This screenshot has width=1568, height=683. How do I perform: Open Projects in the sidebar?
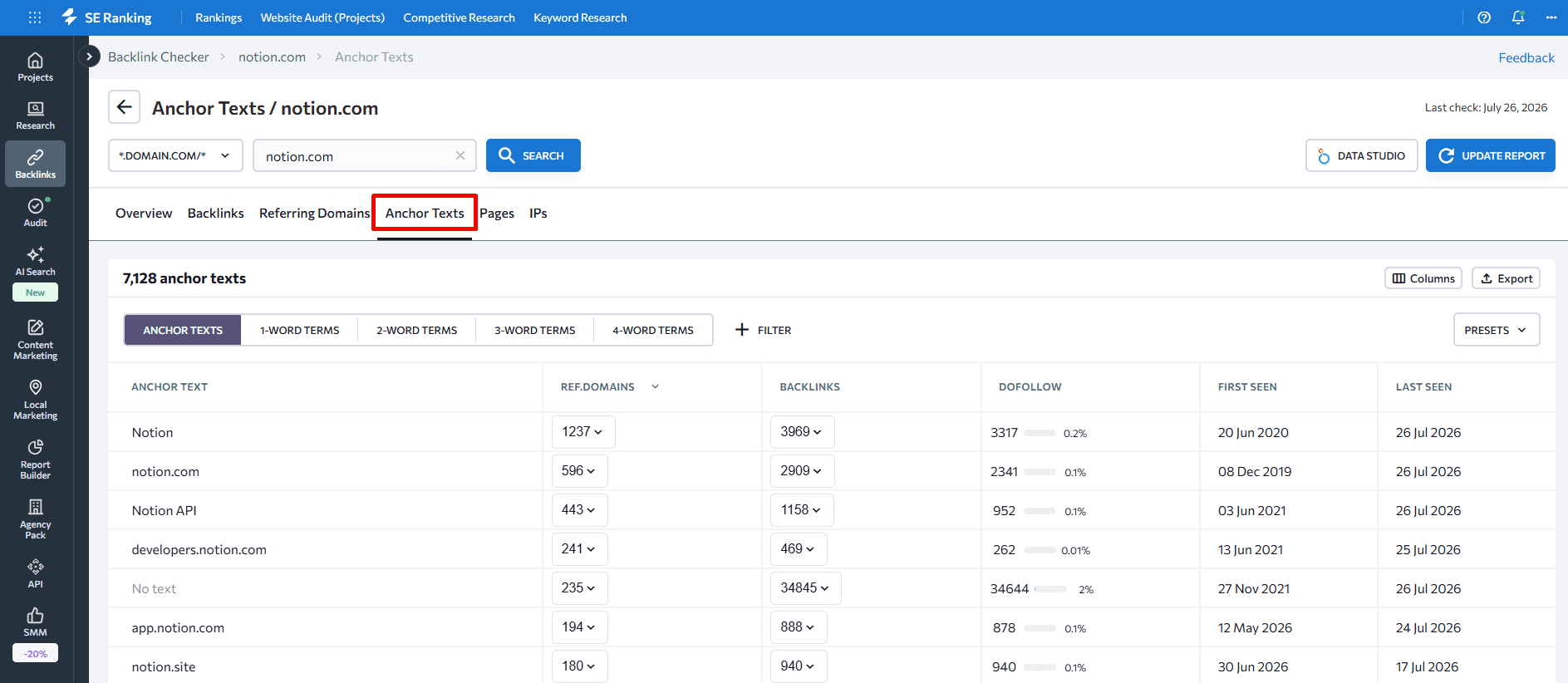pyautogui.click(x=35, y=67)
